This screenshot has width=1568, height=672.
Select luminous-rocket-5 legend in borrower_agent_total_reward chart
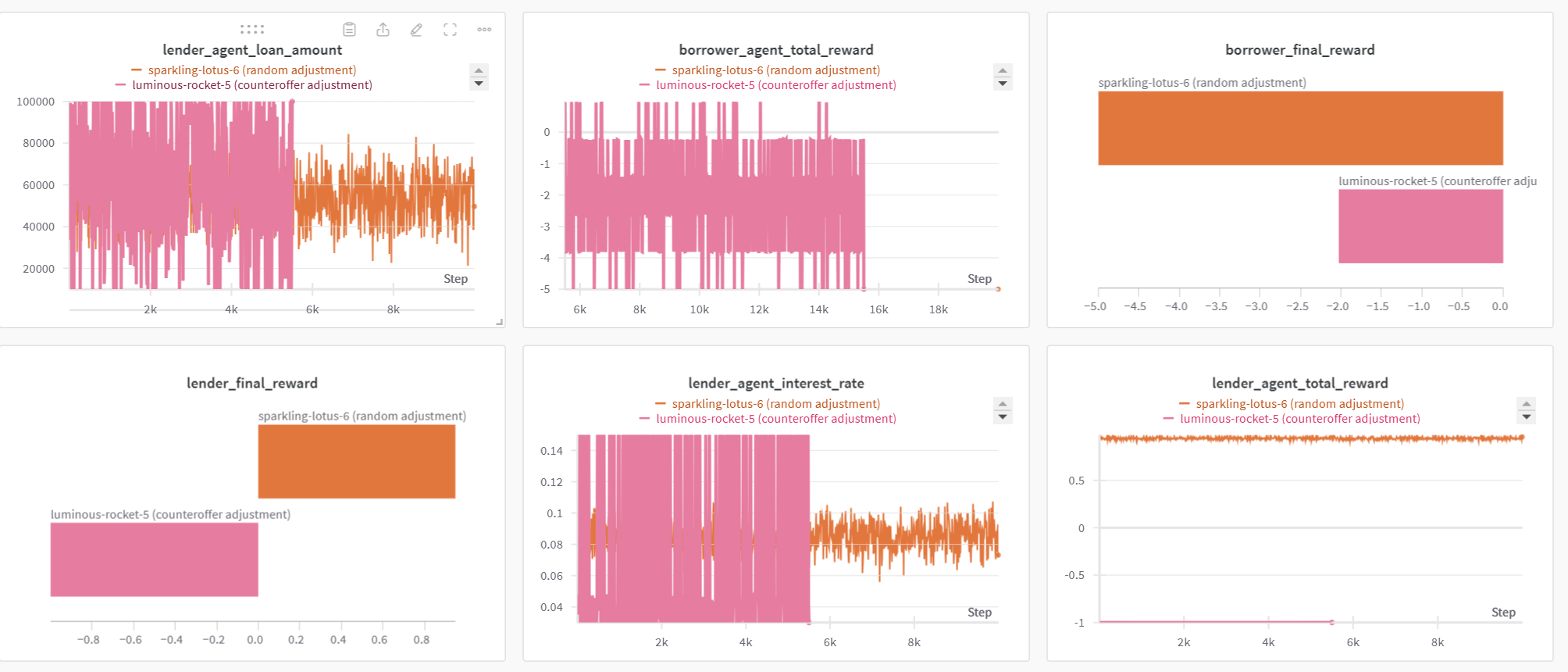tap(768, 85)
